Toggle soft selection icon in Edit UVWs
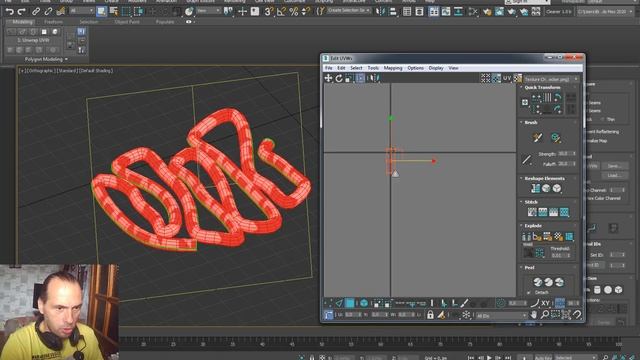 click(500, 303)
